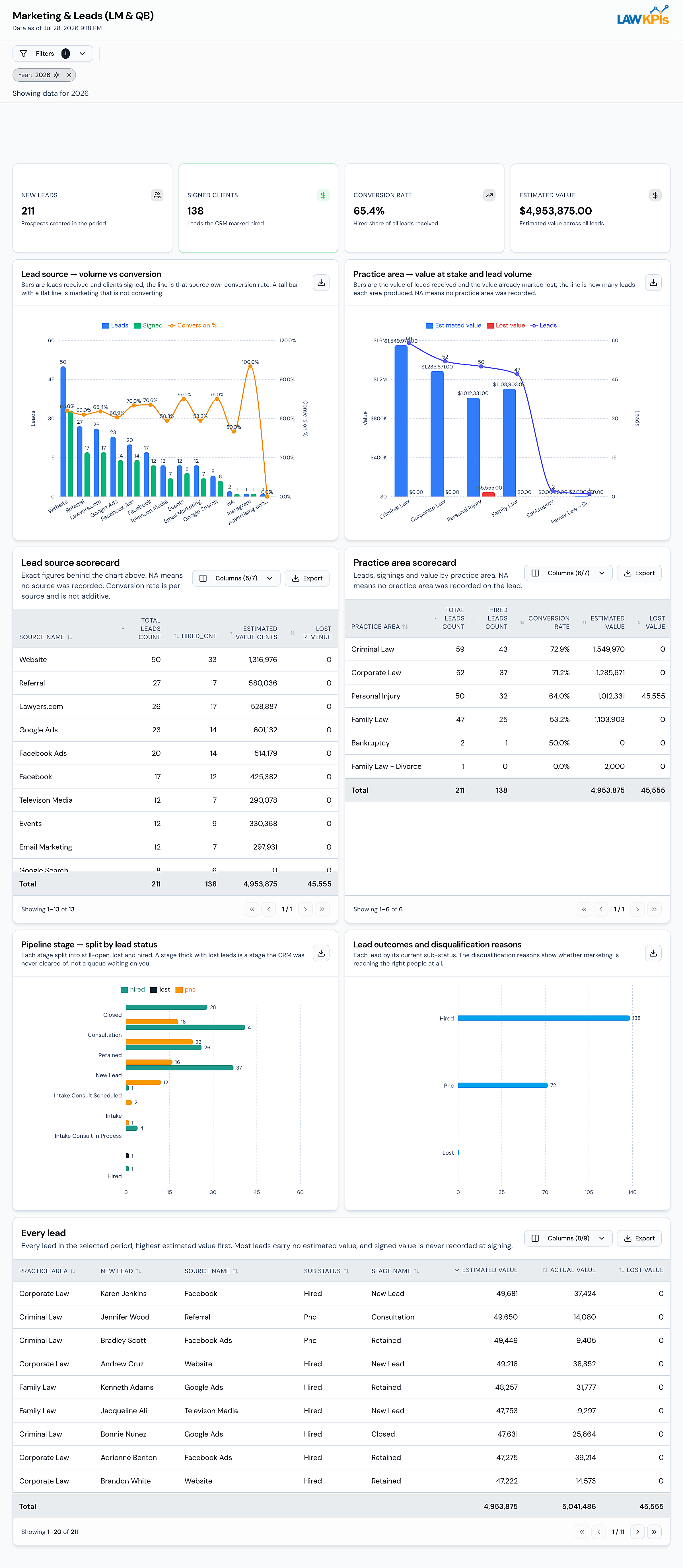Toggle the lost legend in pipeline chart
The image size is (683, 1568).
(160, 990)
